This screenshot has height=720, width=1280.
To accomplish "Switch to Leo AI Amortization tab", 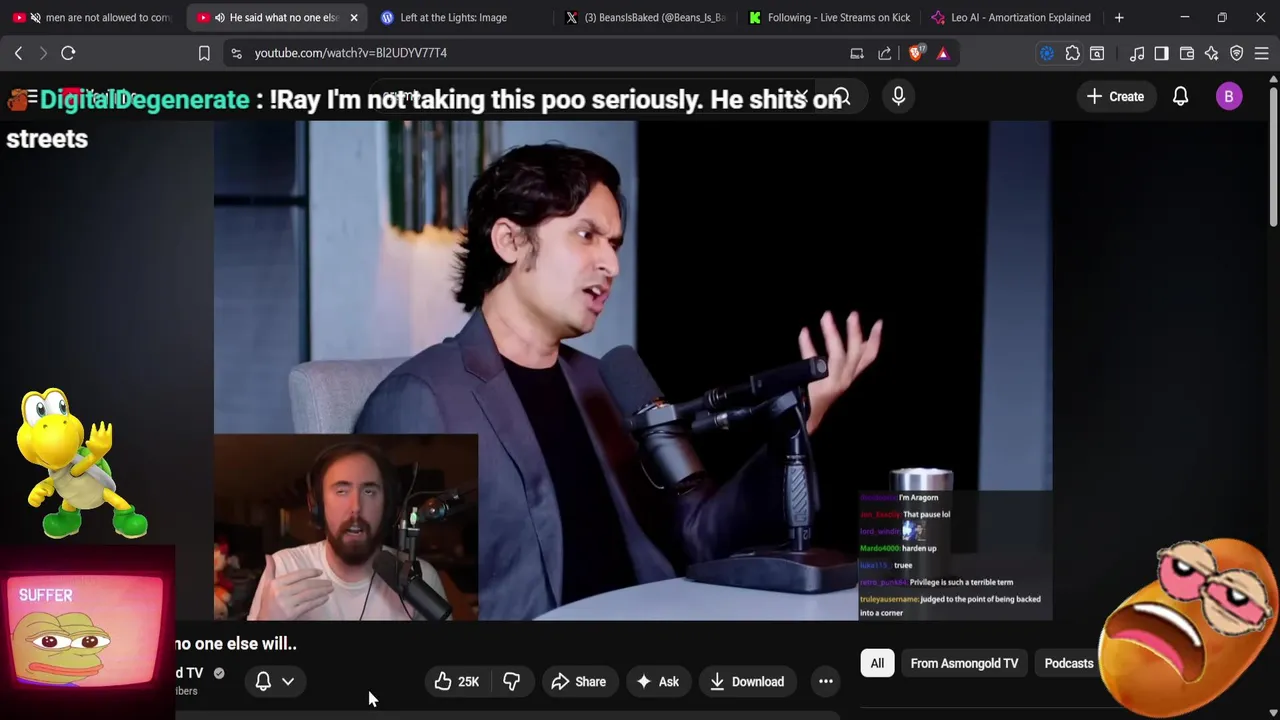I will coord(1011,17).
